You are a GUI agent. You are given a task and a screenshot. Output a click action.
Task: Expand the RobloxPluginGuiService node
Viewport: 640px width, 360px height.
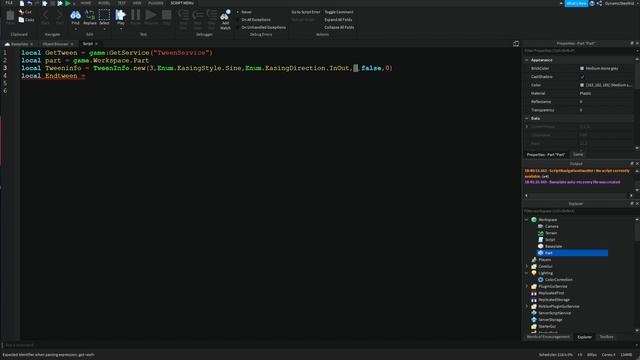coord(527,306)
